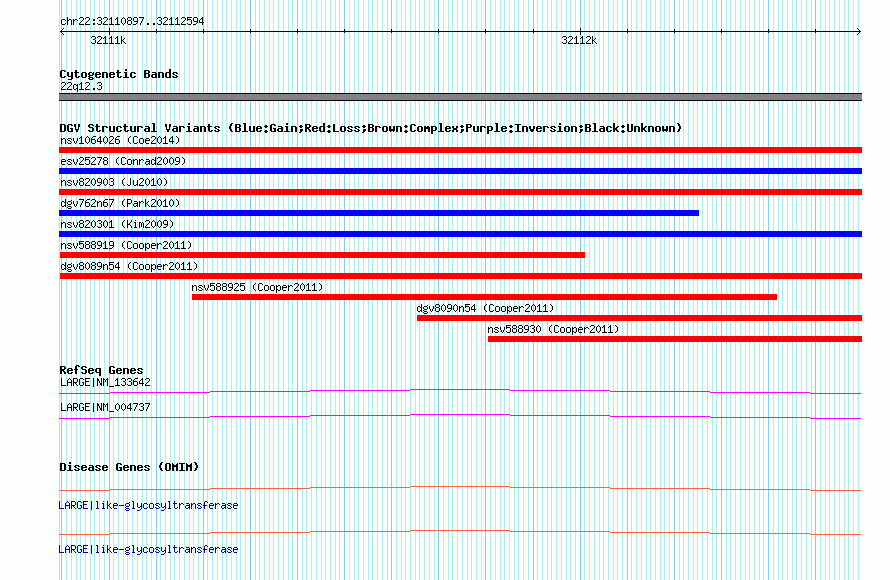This screenshot has width=890, height=580.
Task: Click the blue gain bar for nsv820301
Action: coord(460,234)
